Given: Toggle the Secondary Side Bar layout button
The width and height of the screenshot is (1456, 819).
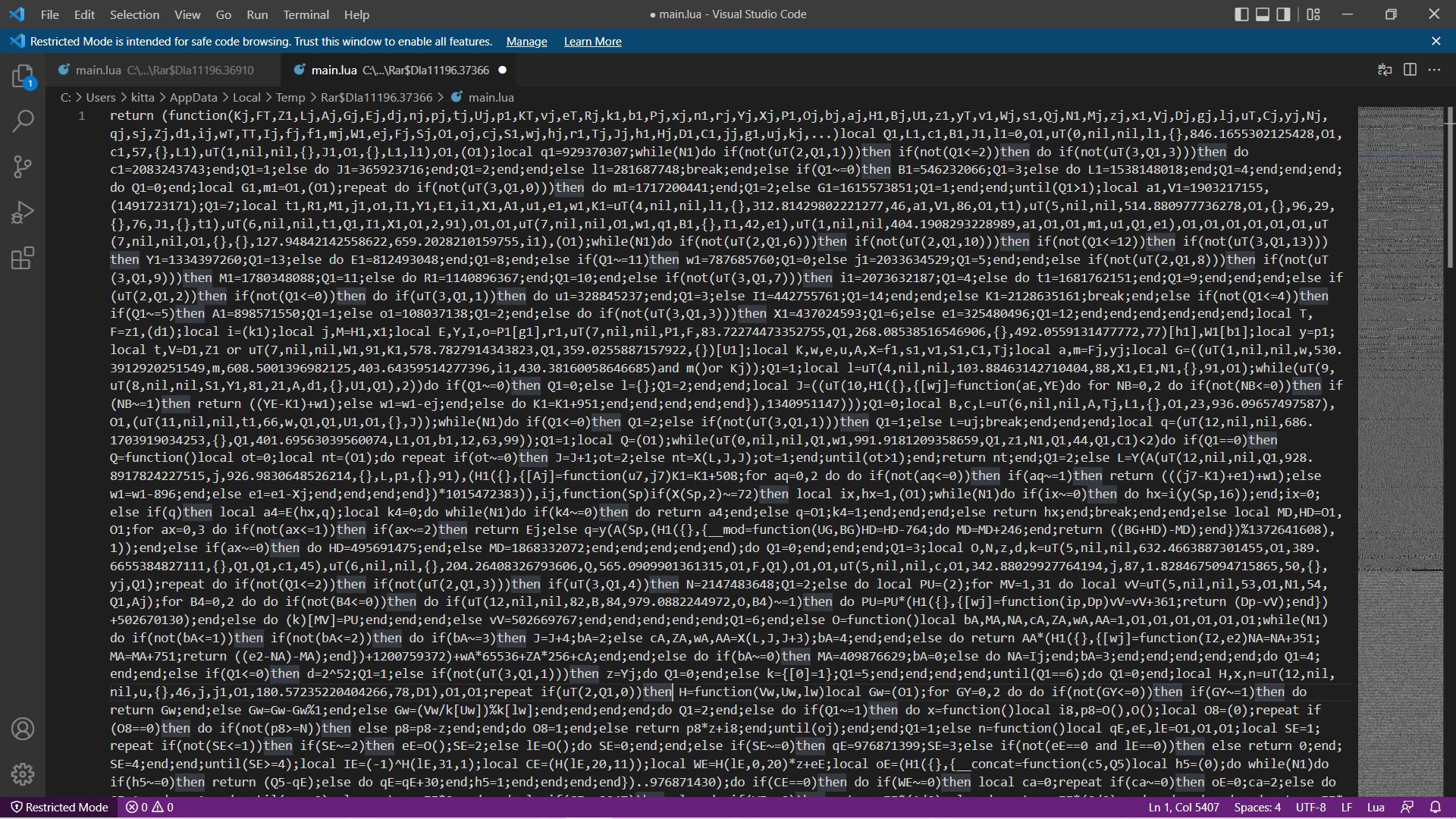Looking at the screenshot, I should pyautogui.click(x=1283, y=14).
